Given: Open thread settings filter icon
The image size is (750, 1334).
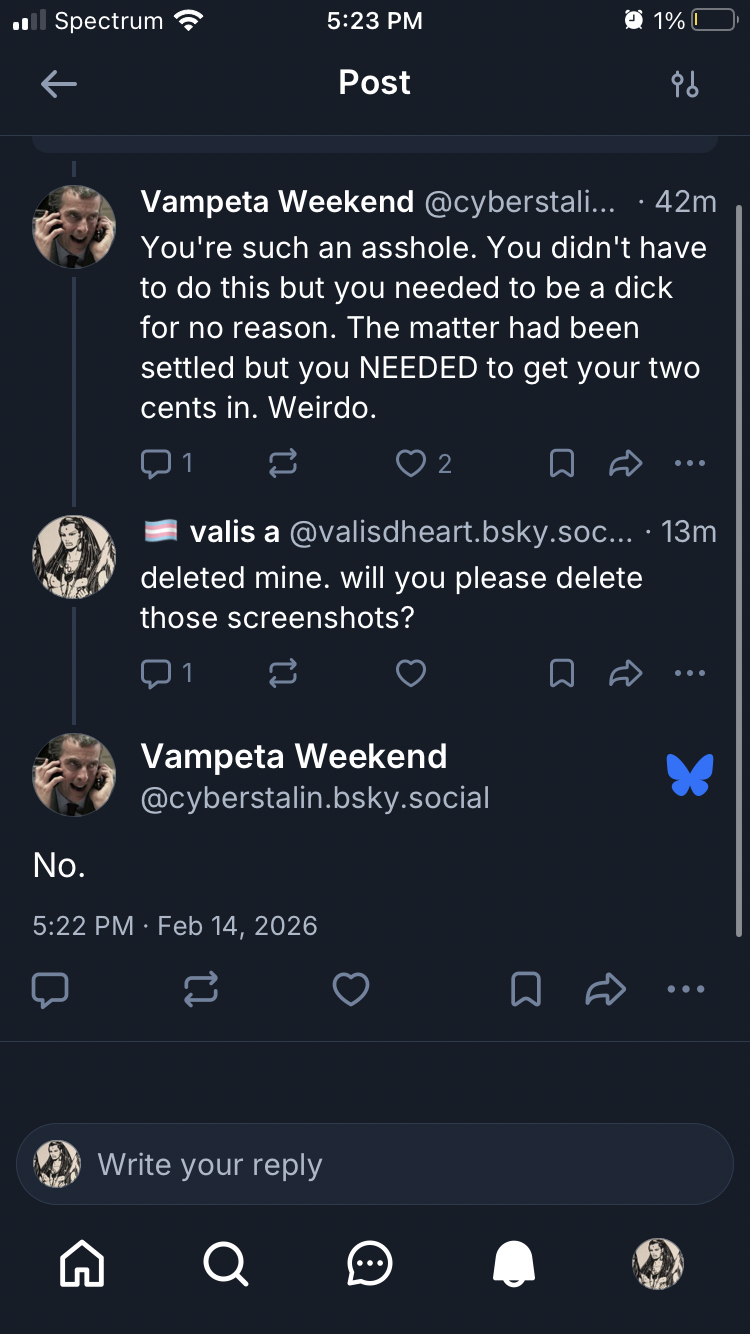Looking at the screenshot, I should click(685, 84).
